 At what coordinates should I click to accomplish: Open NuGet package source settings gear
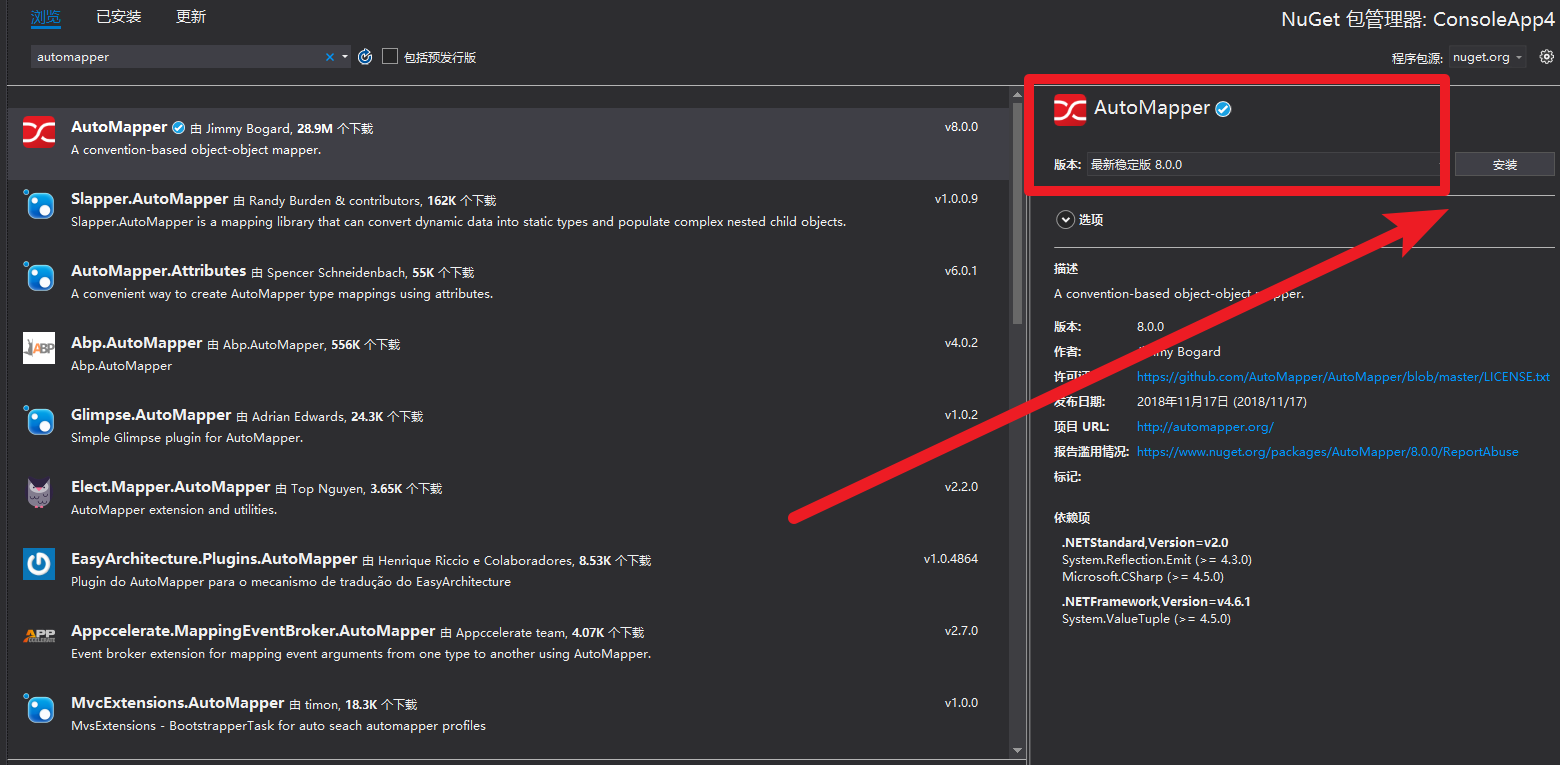coord(1545,57)
